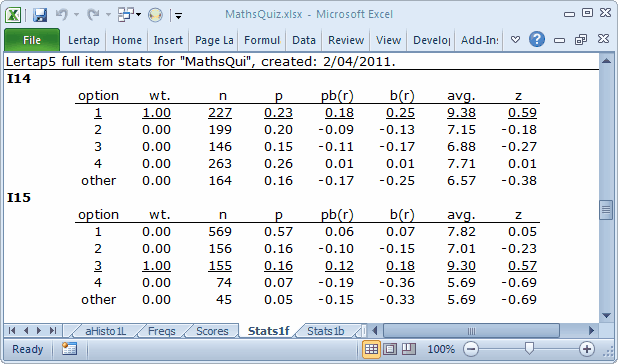
Task: Open the Add-Ins ribbon tab
Action: point(480,40)
